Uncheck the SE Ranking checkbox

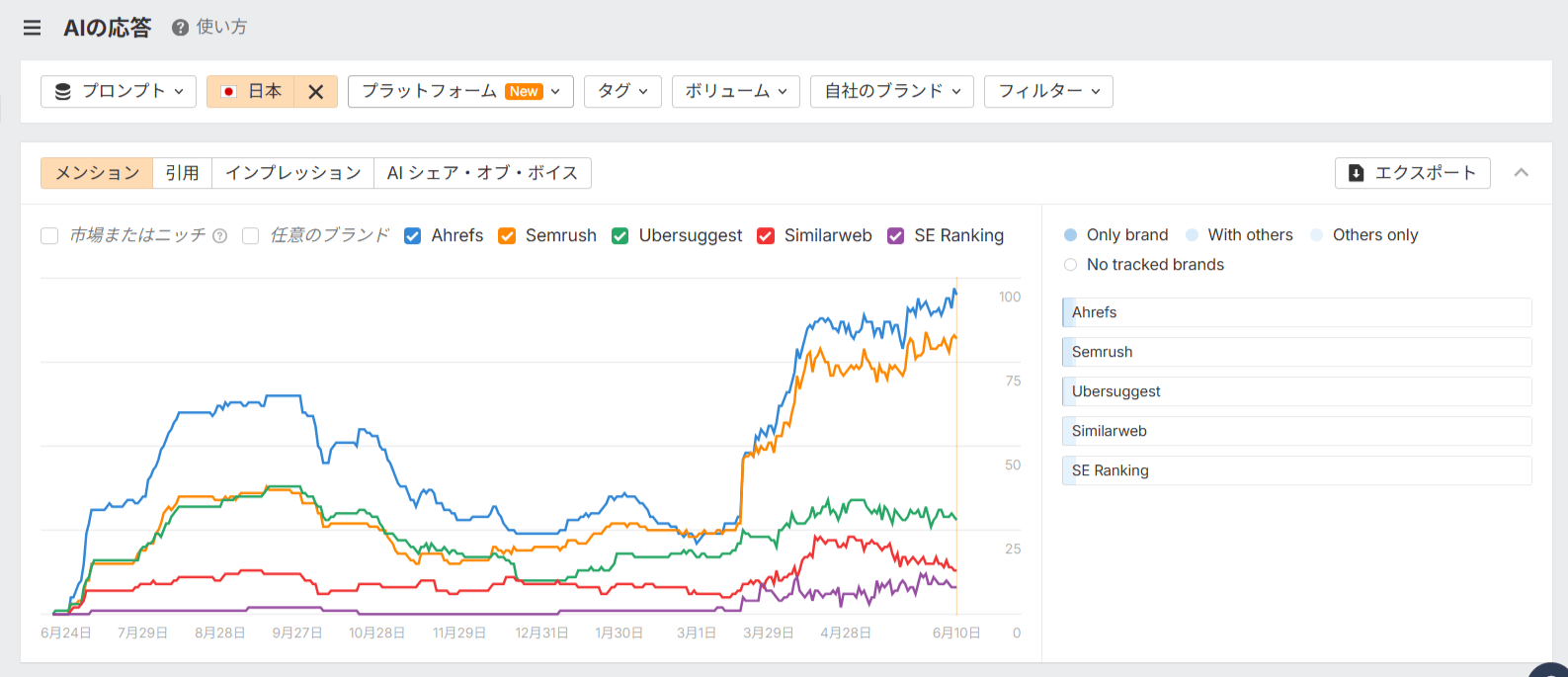(896, 235)
